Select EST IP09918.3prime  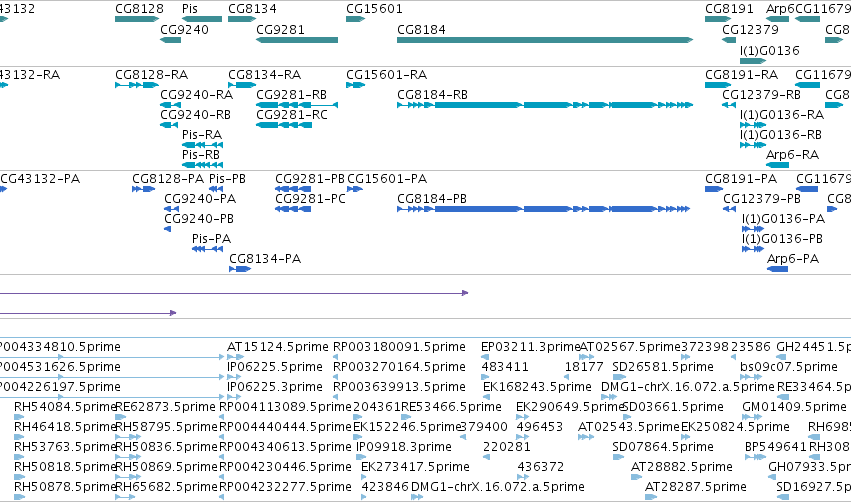pyautogui.click(x=404, y=447)
